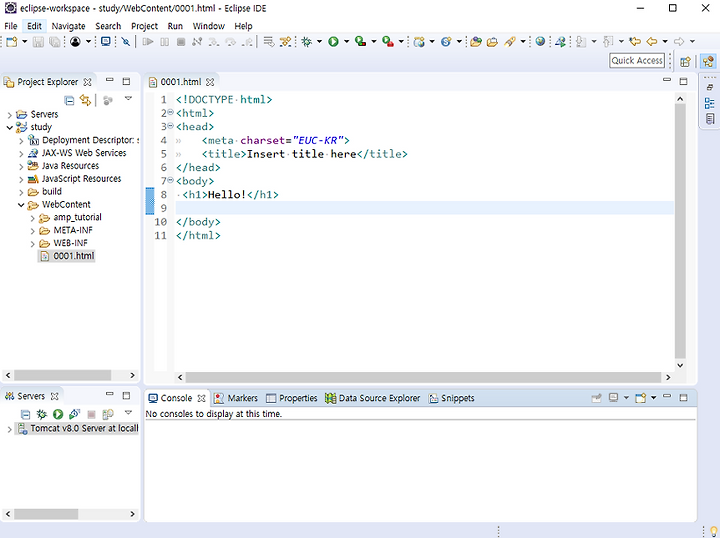Expand the amp_tutorial folder
The image size is (720, 538).
tap(33, 218)
